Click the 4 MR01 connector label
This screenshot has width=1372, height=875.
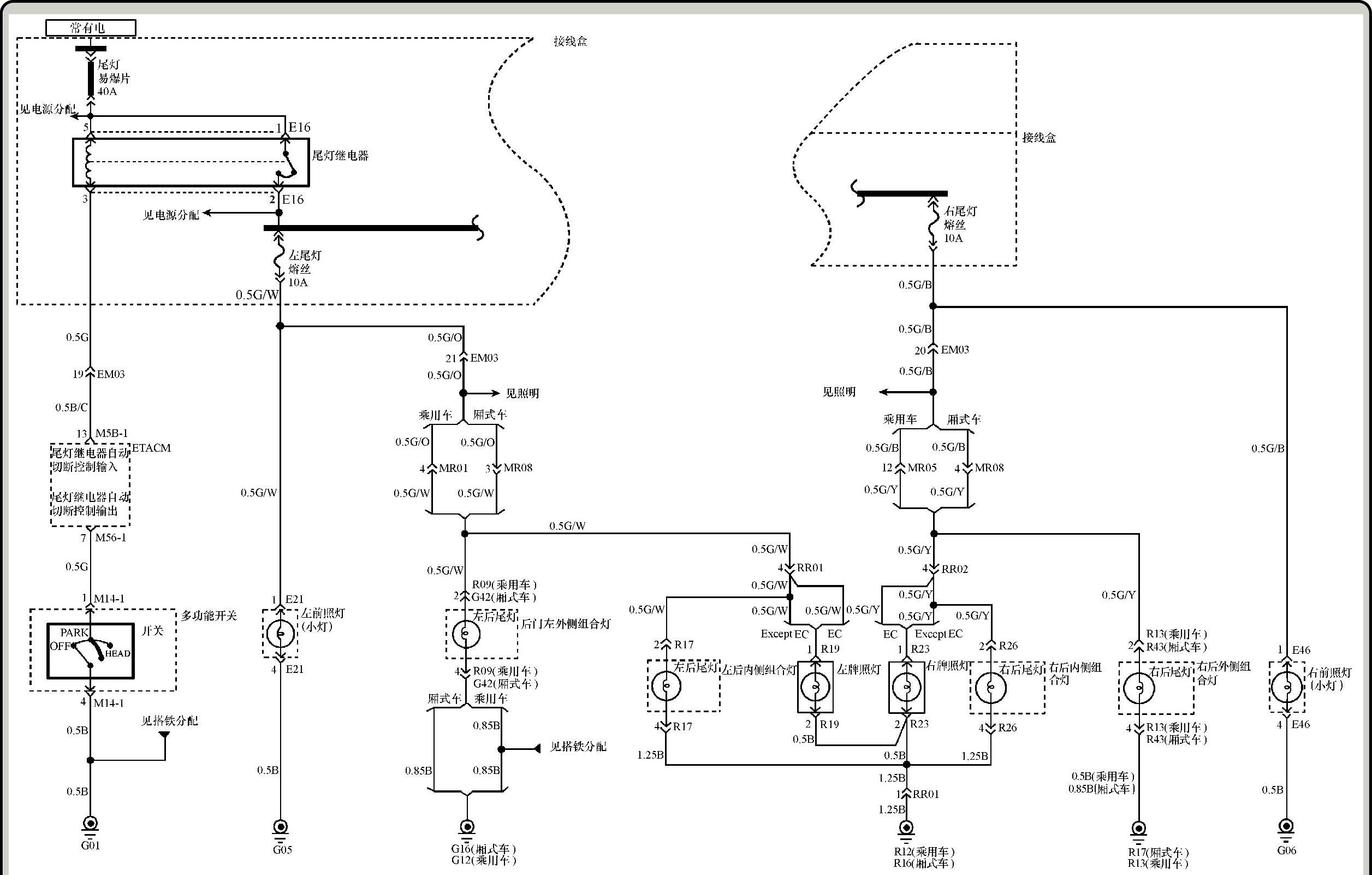click(443, 468)
